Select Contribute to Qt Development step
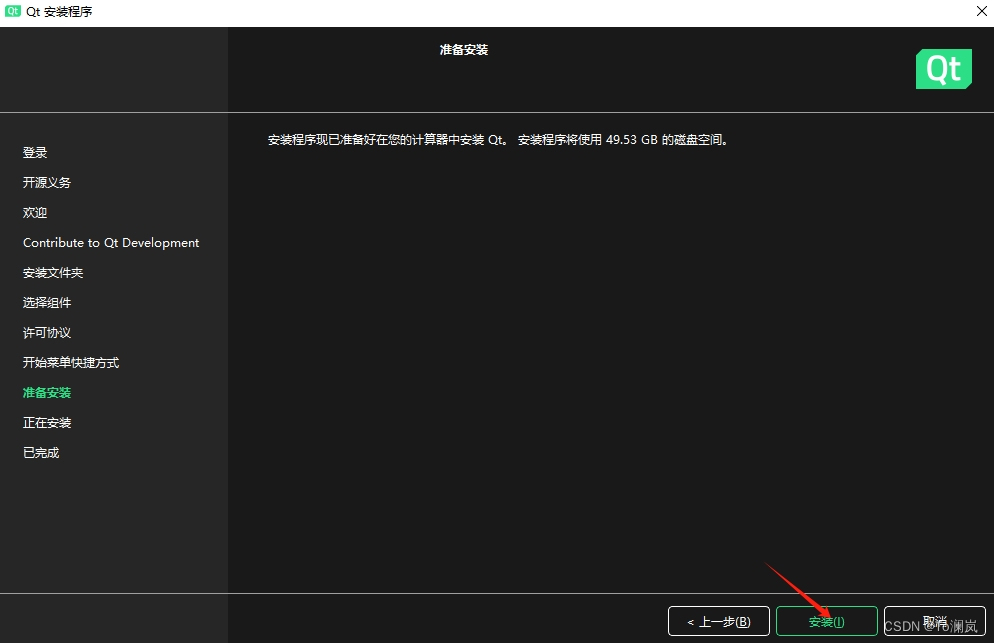994x643 pixels. click(x=111, y=243)
